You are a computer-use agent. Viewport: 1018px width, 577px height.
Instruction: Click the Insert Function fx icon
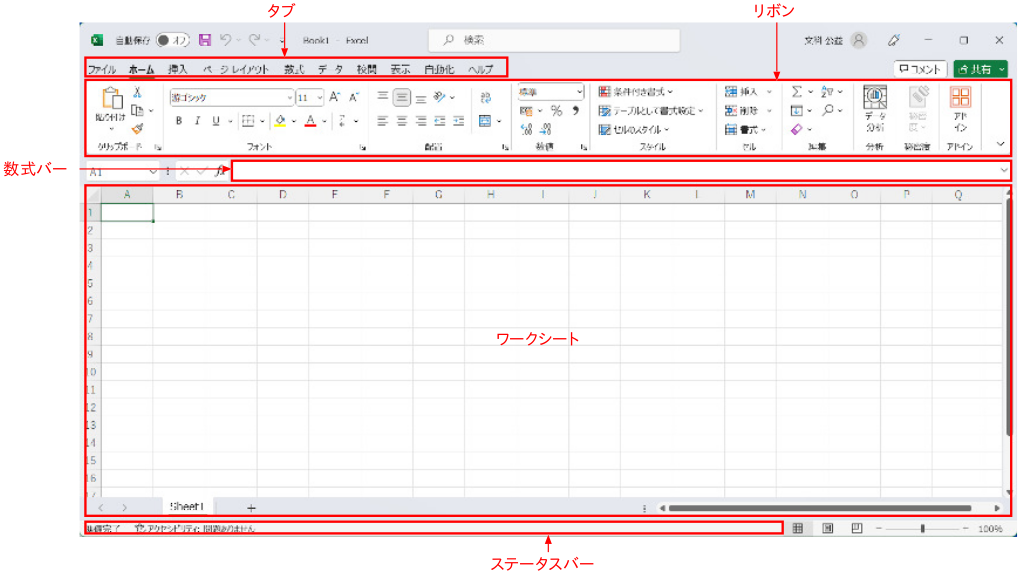pos(219,171)
